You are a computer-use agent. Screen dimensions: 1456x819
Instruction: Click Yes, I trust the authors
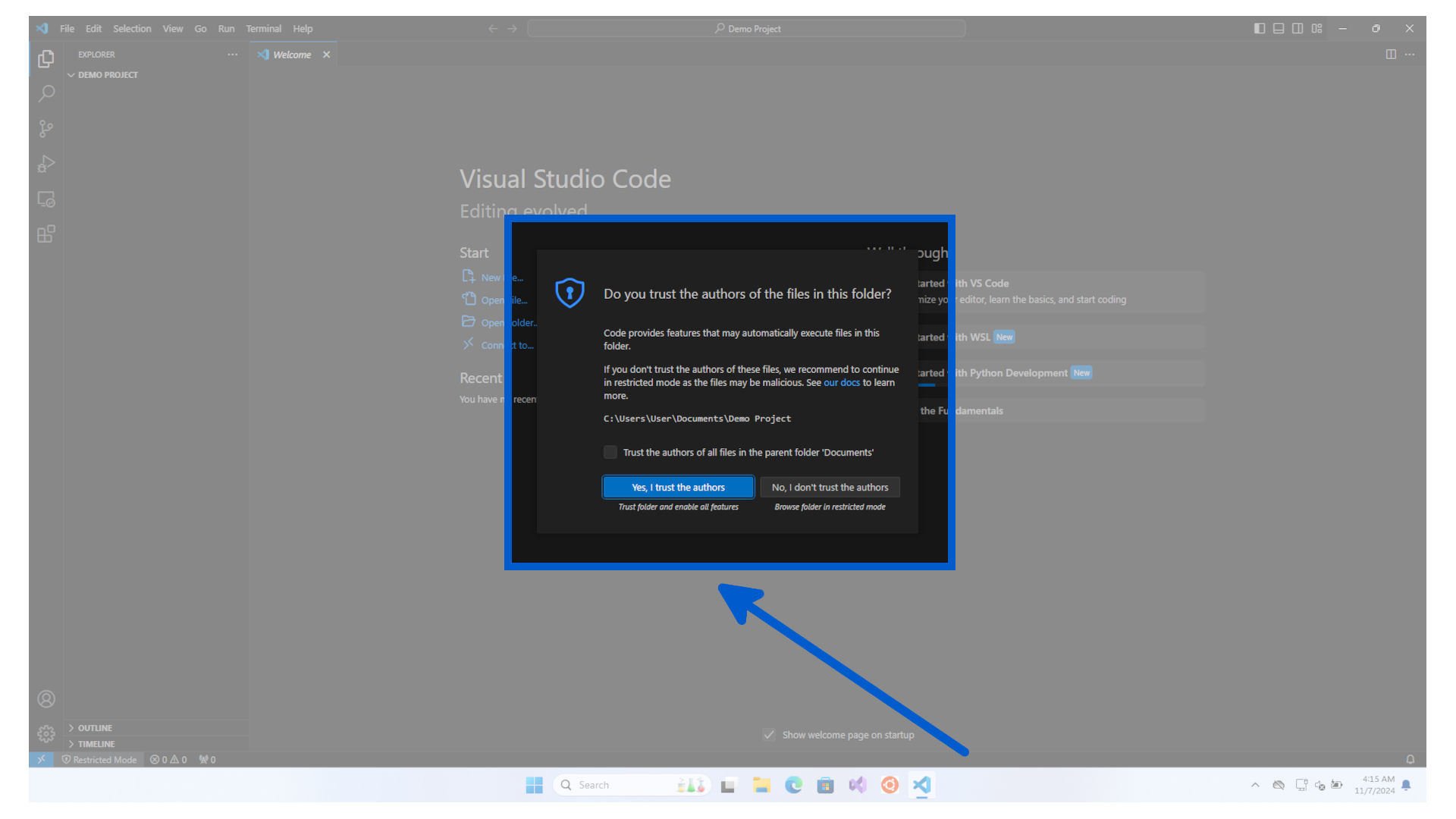click(x=678, y=487)
